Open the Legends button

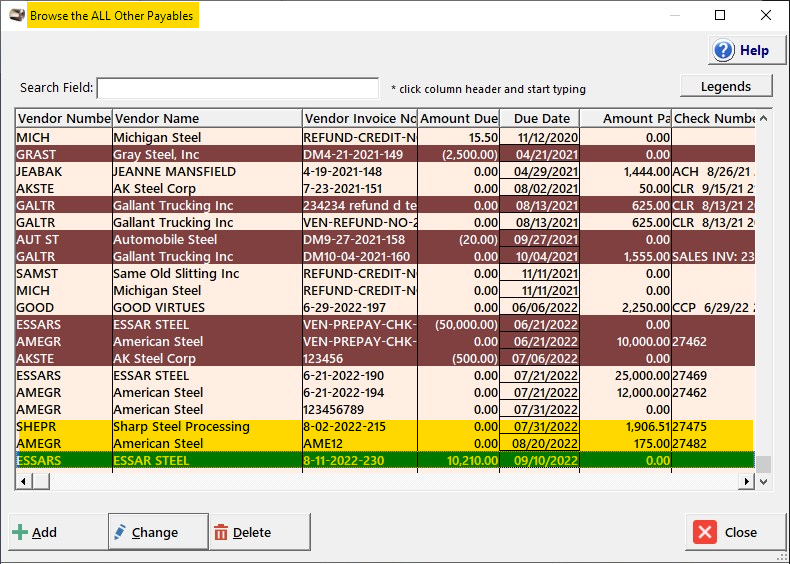coord(726,86)
